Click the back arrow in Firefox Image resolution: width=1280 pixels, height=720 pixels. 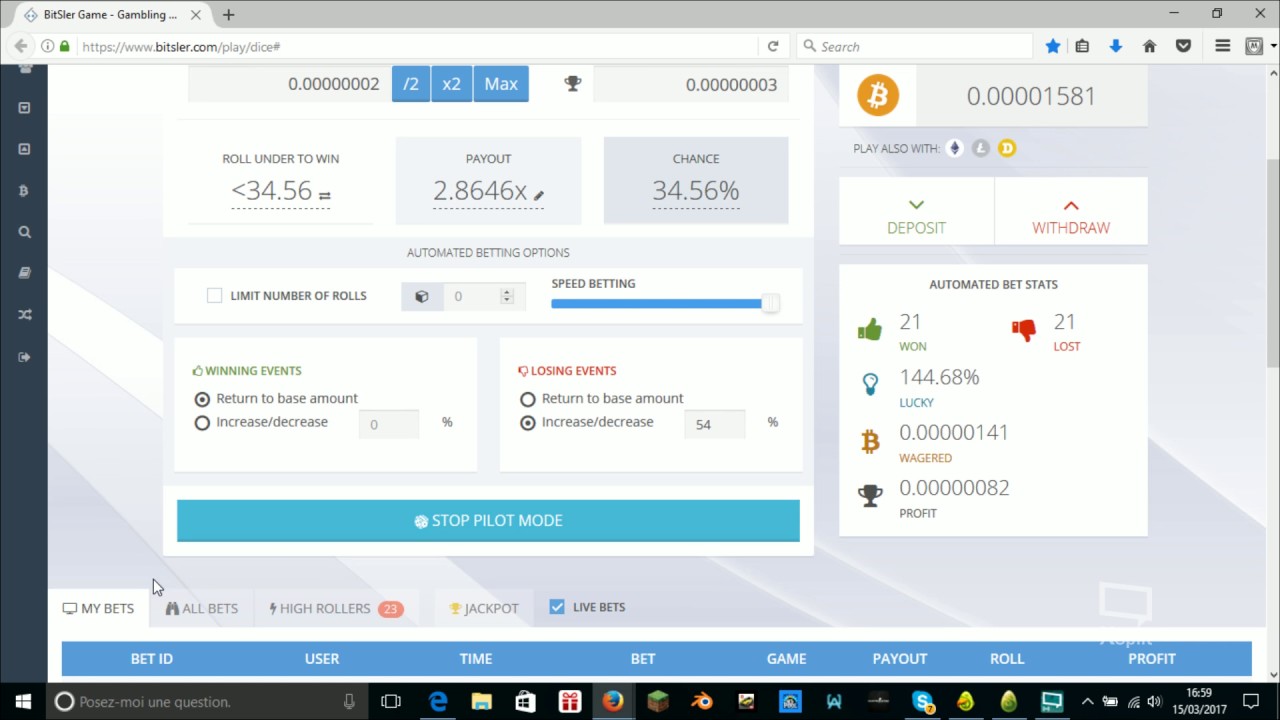click(x=20, y=46)
